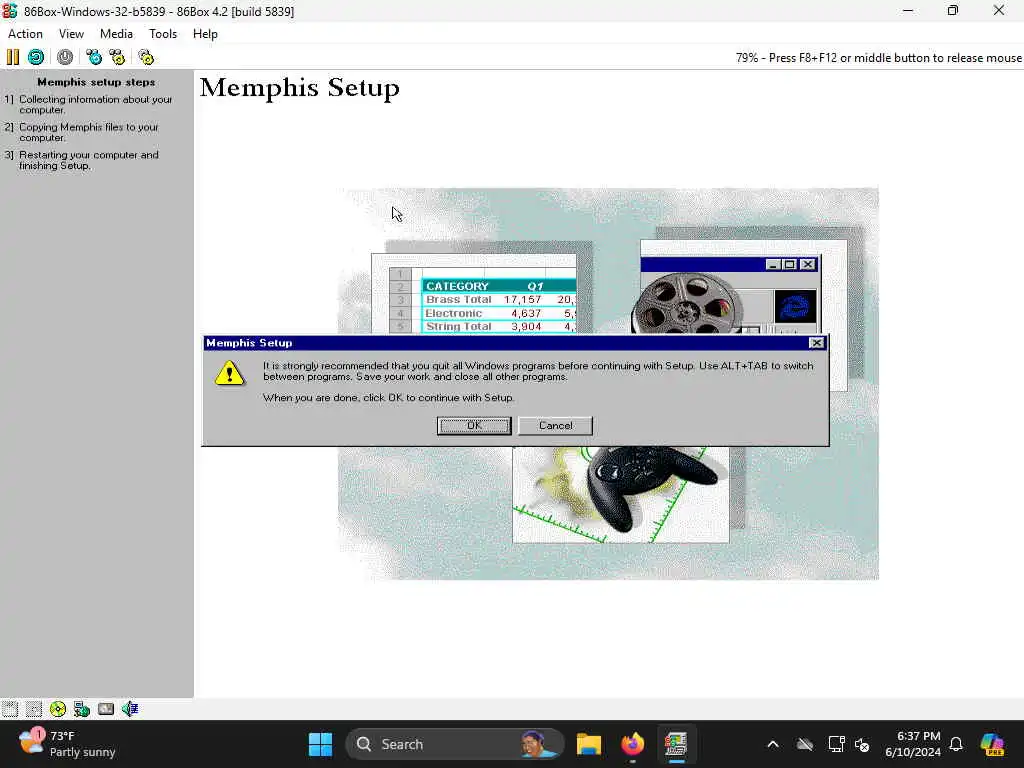
Task: Click the dialog's click-OK-to-continue instruction text
Action: [x=389, y=398]
